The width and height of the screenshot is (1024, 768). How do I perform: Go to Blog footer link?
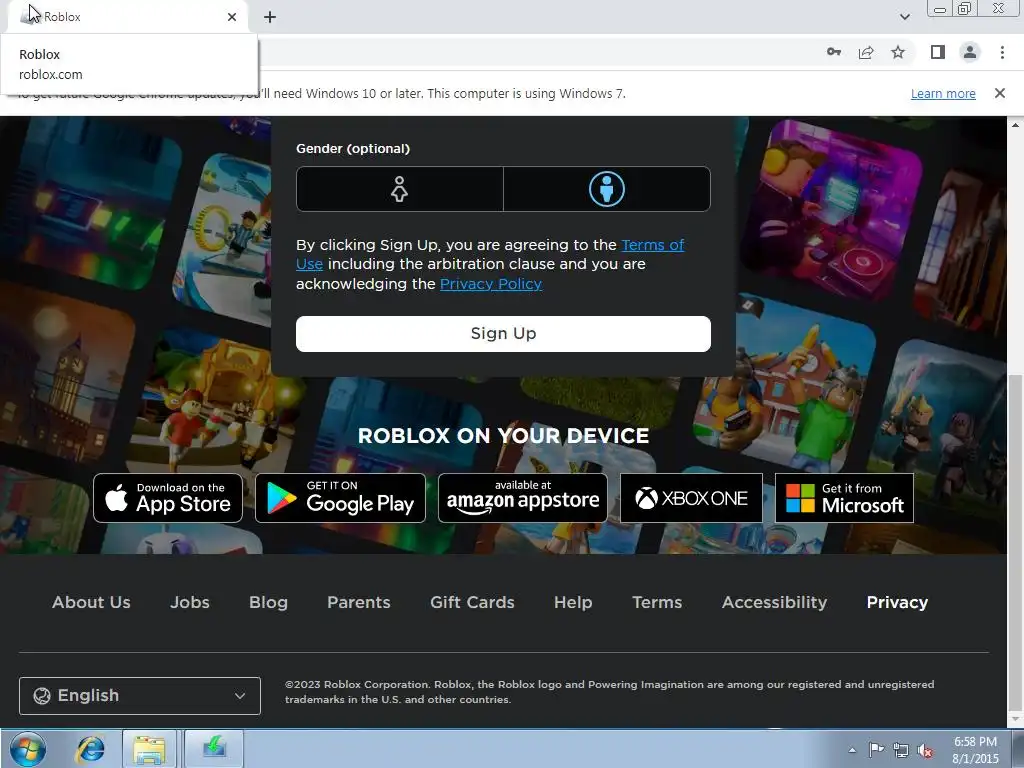268,602
